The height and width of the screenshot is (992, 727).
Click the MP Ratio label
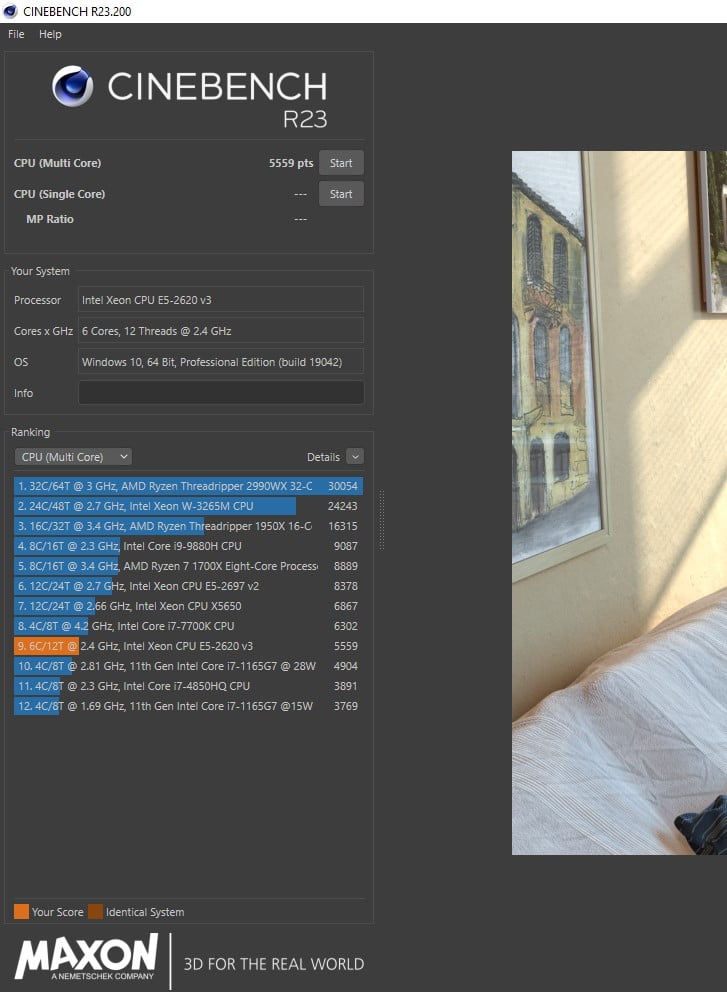point(50,219)
